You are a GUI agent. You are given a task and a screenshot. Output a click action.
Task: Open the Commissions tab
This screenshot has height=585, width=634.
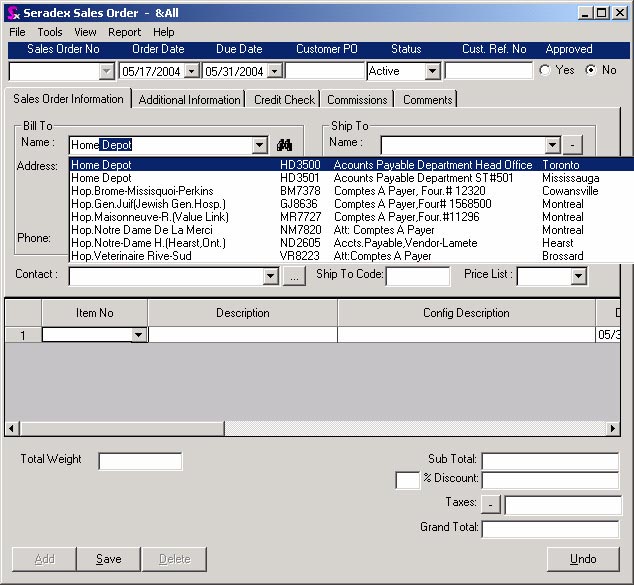[357, 100]
